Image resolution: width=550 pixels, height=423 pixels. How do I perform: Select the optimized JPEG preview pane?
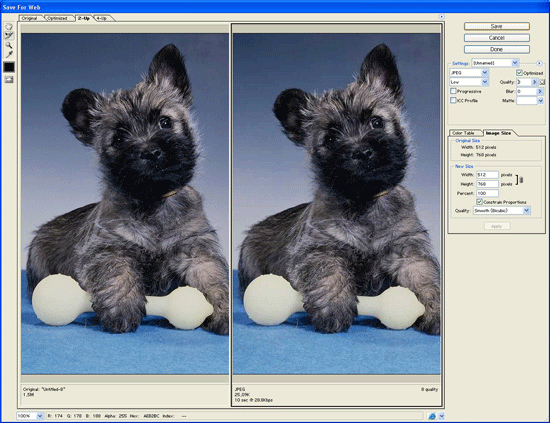click(337, 204)
